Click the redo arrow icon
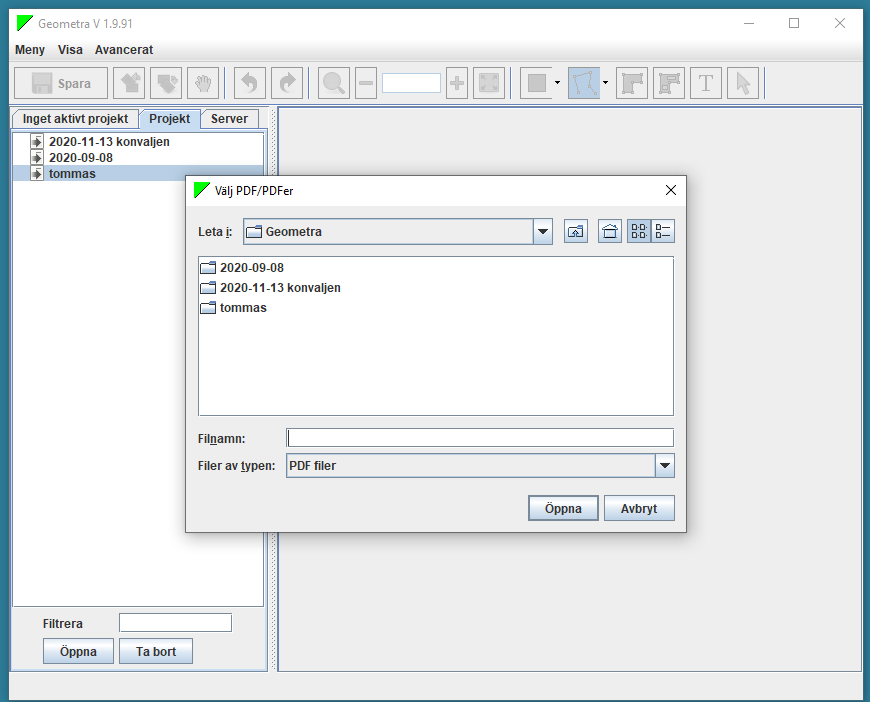Image resolution: width=870 pixels, height=702 pixels. tap(287, 83)
